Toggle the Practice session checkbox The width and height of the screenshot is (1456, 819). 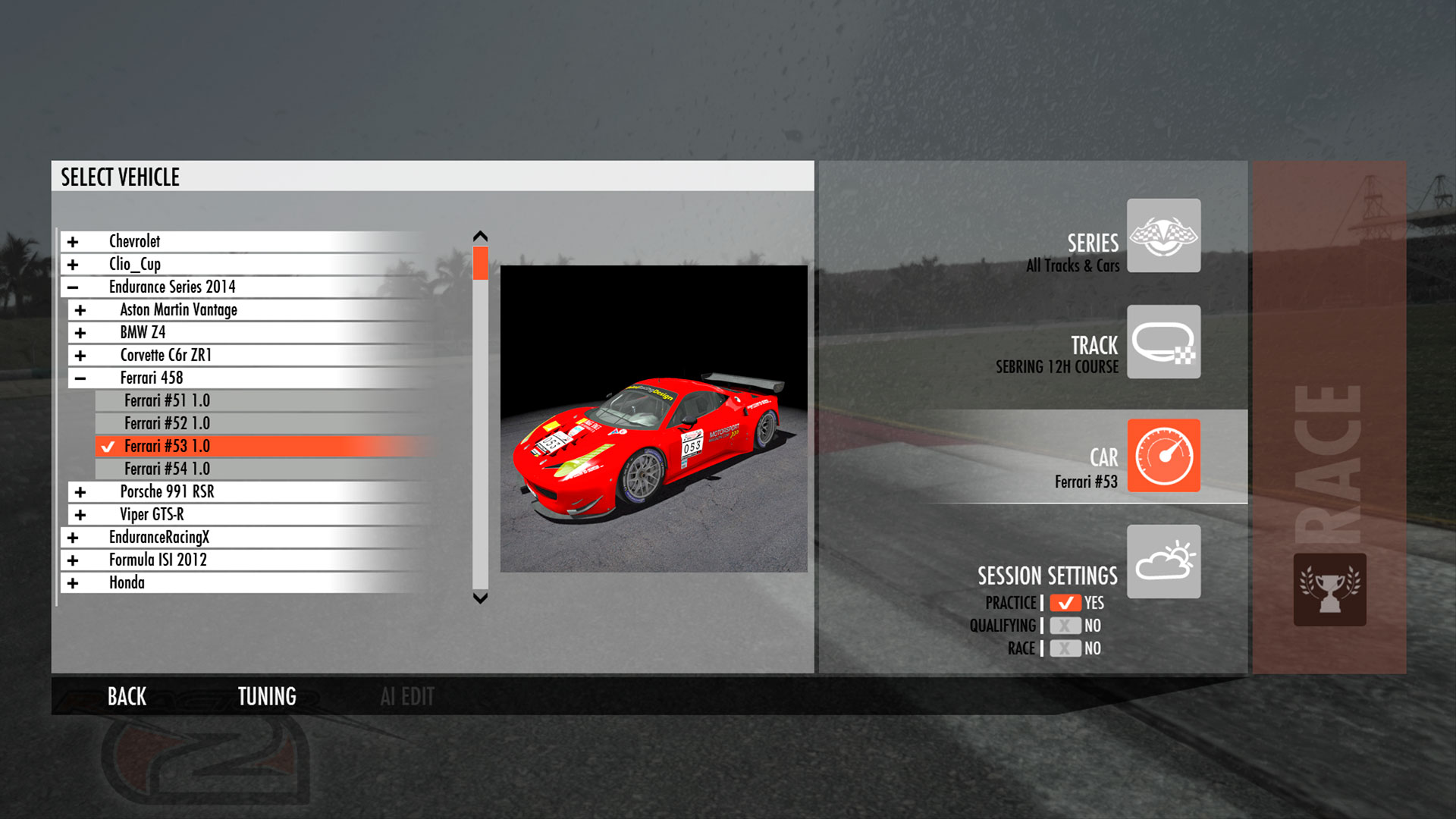[x=1065, y=603]
